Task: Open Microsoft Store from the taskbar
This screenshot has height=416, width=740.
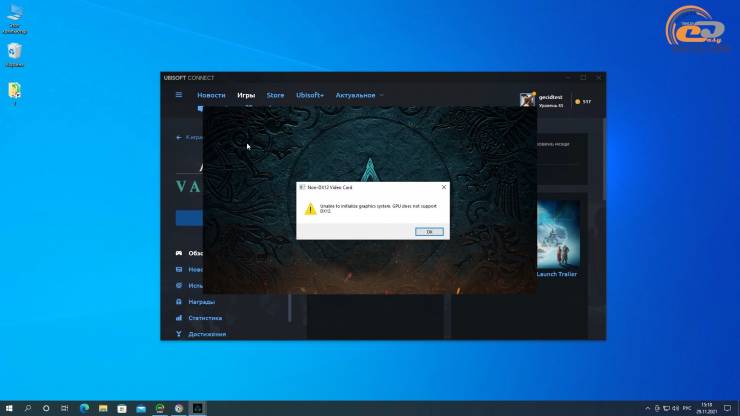Action: 122,408
